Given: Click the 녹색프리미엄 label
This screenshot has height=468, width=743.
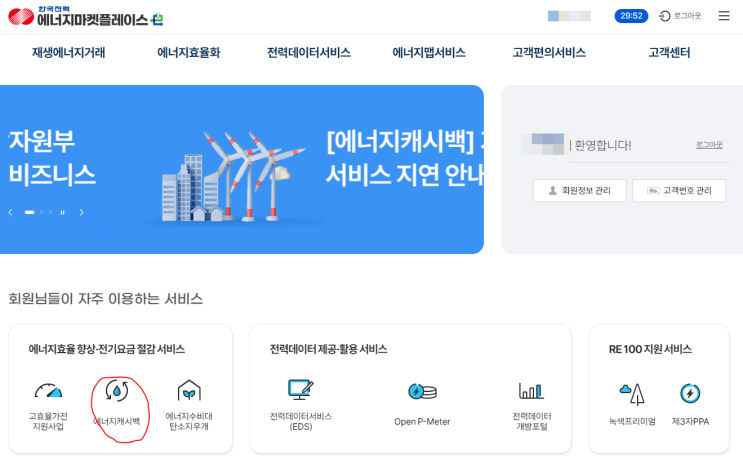Looking at the screenshot, I should coord(632,422).
